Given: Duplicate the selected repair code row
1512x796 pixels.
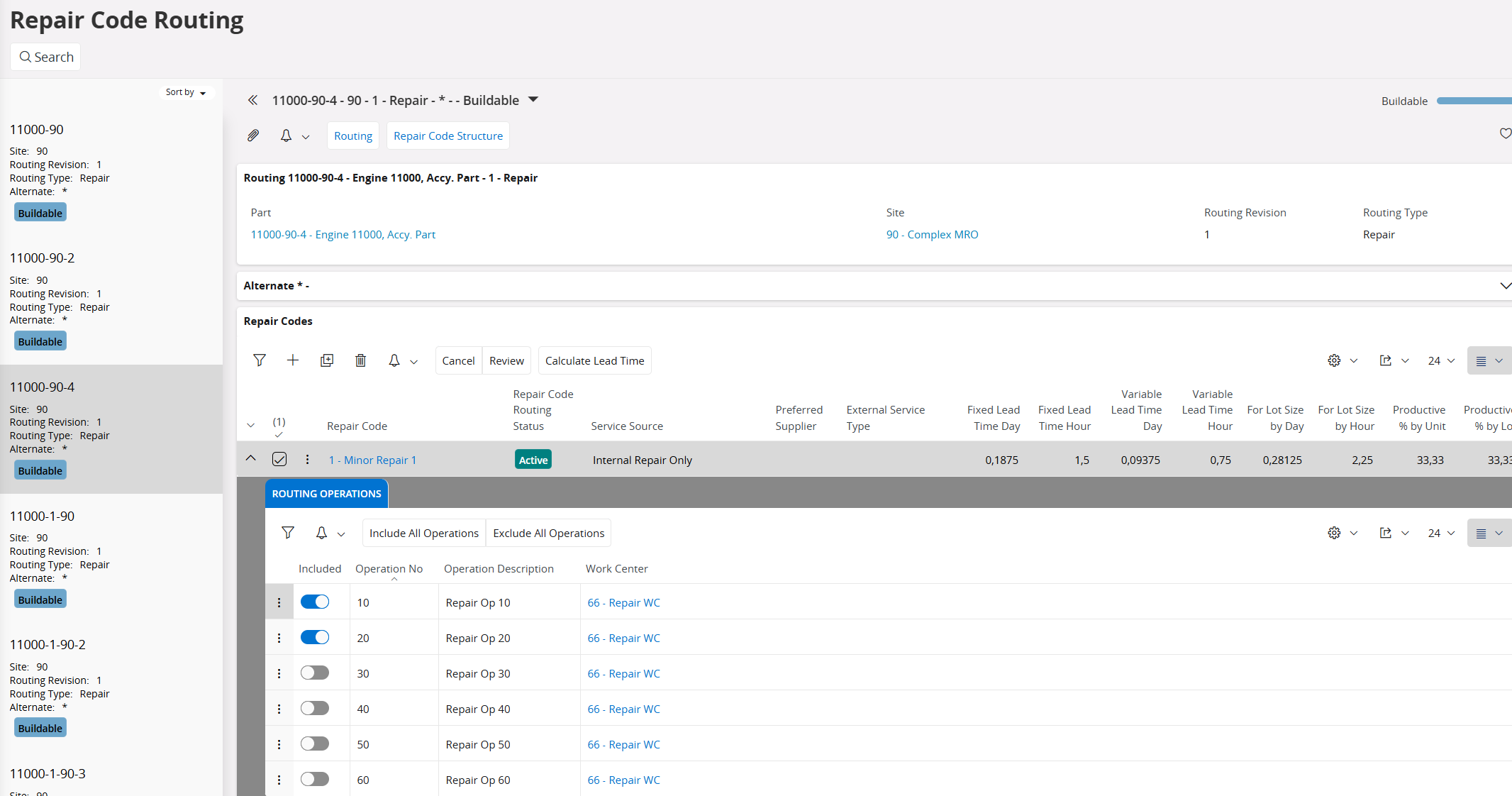Looking at the screenshot, I should coord(327,360).
